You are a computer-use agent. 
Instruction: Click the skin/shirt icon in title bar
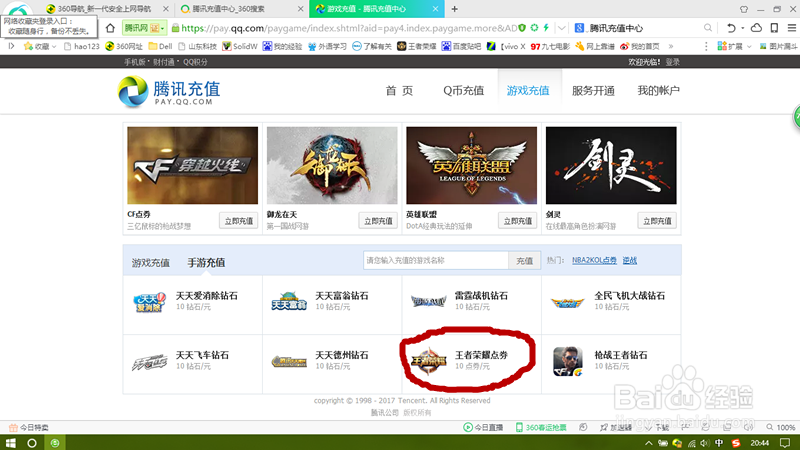pyautogui.click(x=744, y=9)
